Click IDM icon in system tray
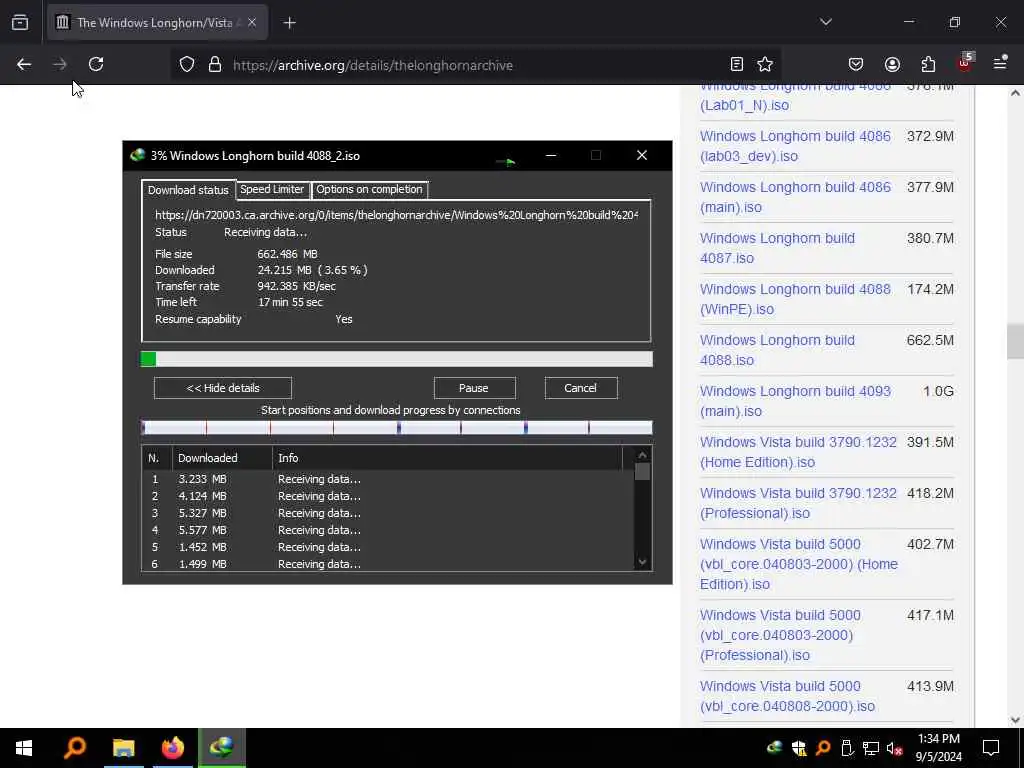The image size is (1024, 768). coord(775,748)
